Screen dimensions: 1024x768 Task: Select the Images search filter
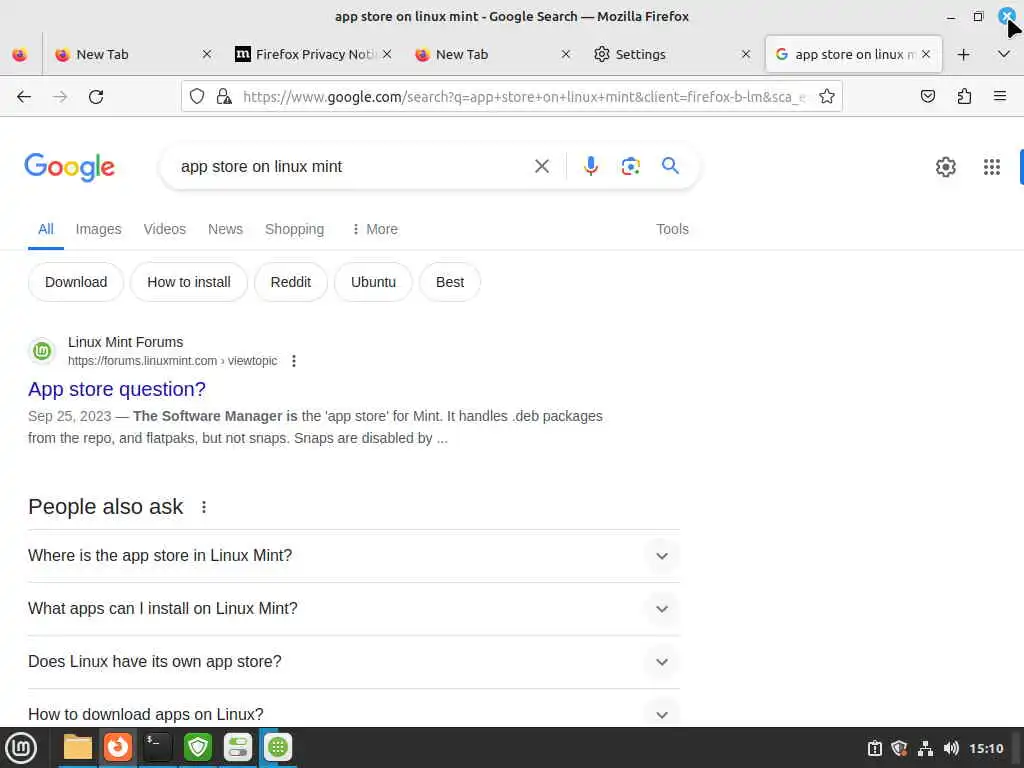coord(99,229)
